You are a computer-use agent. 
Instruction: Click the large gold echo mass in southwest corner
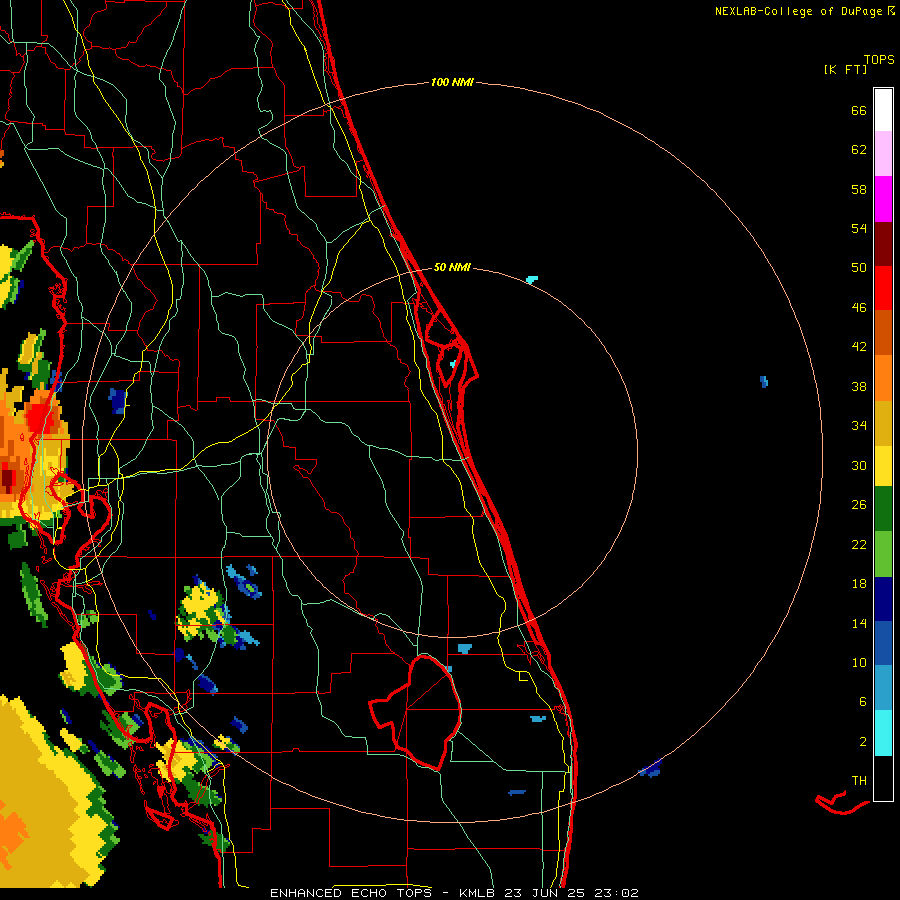coord(49,795)
